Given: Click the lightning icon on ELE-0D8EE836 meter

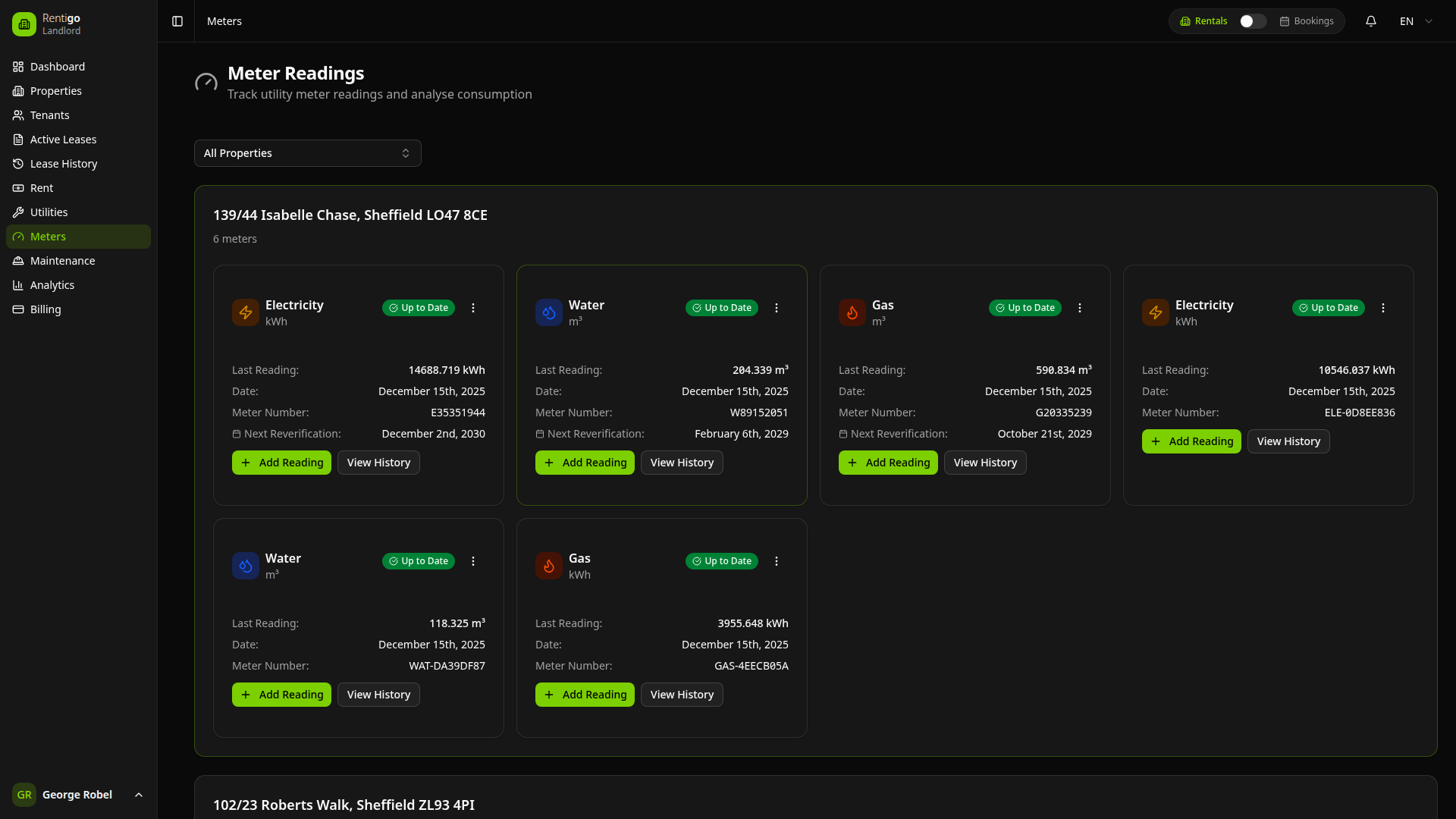Looking at the screenshot, I should click(1156, 312).
